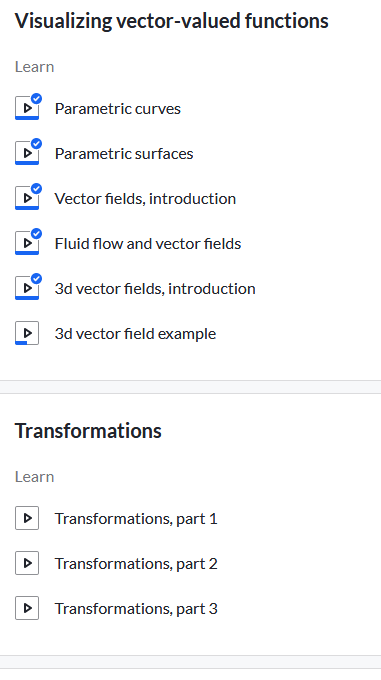Go to Vector fields, introduction lesson
Image resolution: width=381 pixels, height=680 pixels.
point(145,199)
